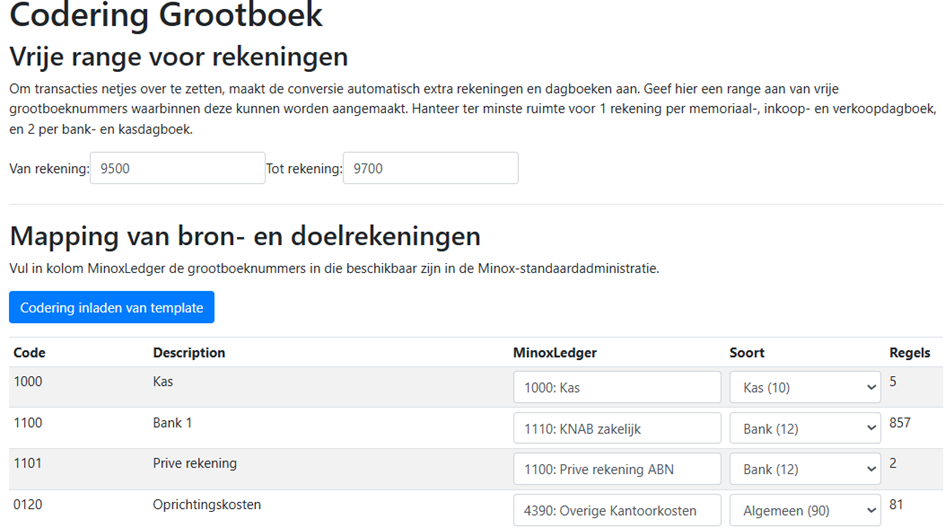Open Soort dropdown for Prive rekening row
Image resolution: width=945 pixels, height=528 pixels.
(x=805, y=469)
